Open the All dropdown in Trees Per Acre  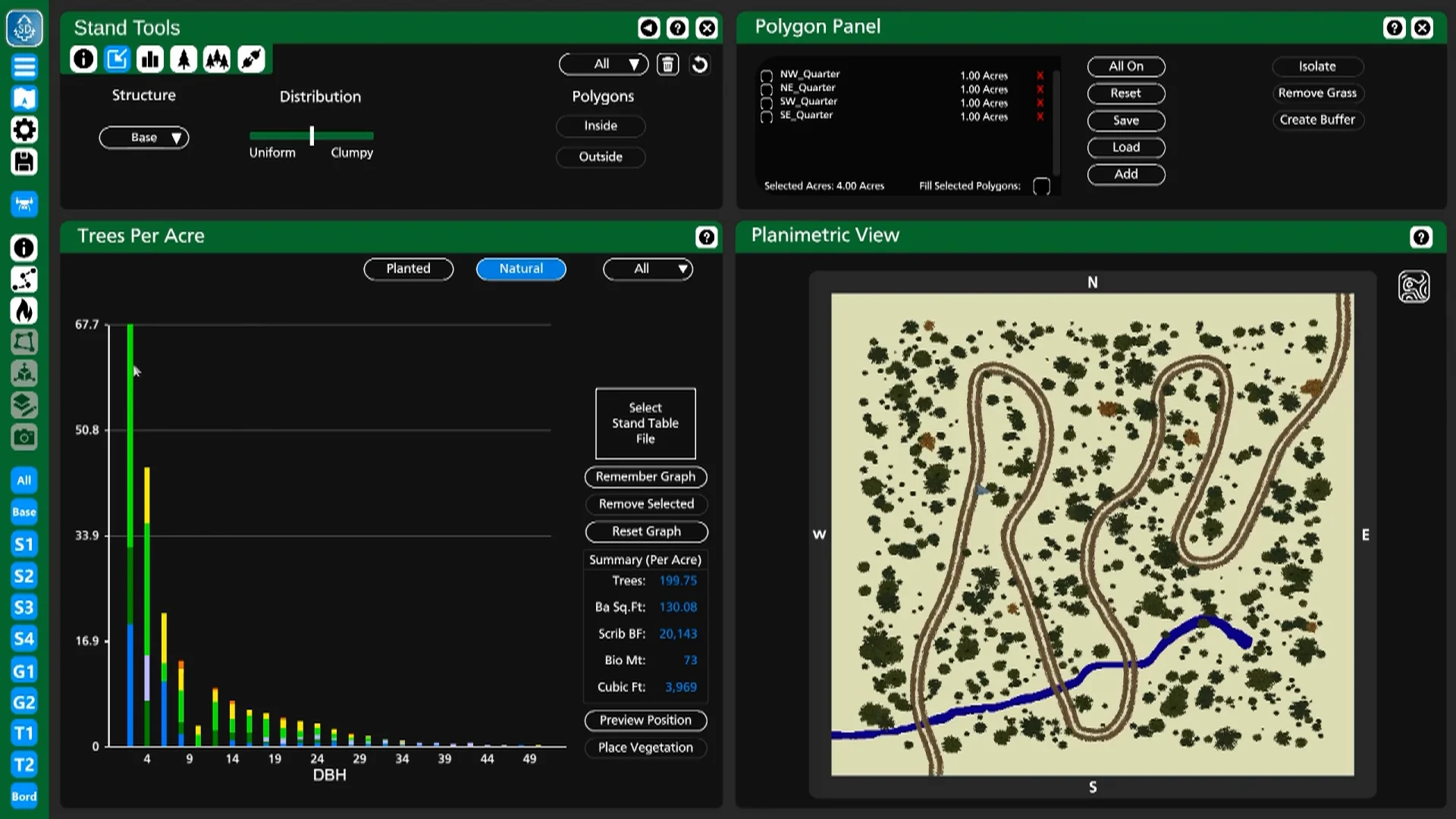pyautogui.click(x=648, y=268)
